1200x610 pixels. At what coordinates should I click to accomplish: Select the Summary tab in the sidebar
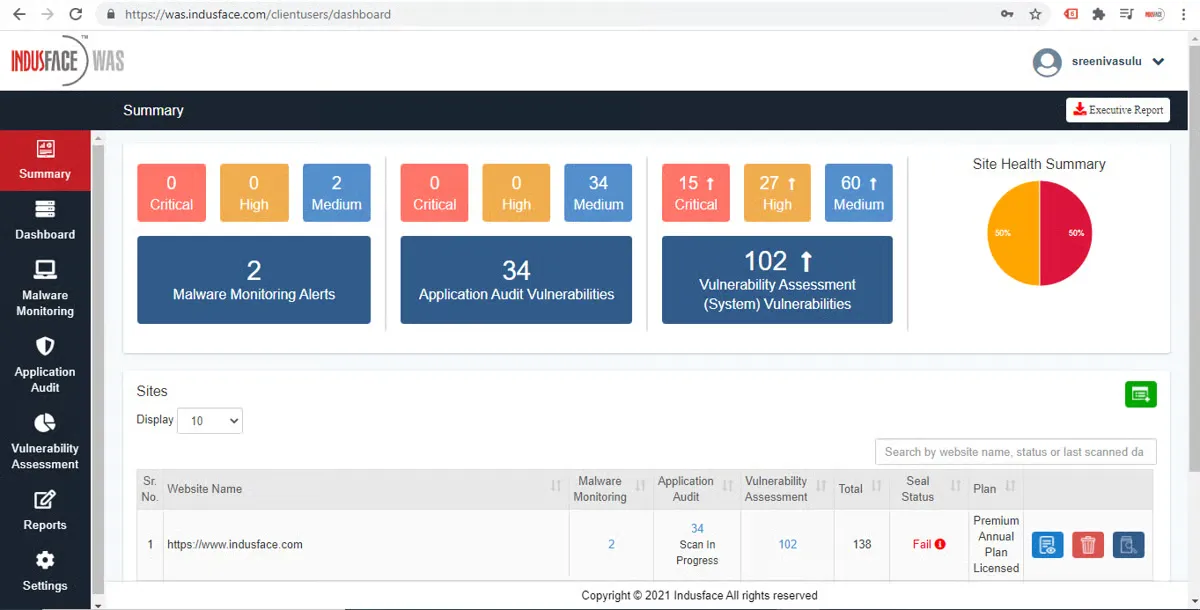44,161
